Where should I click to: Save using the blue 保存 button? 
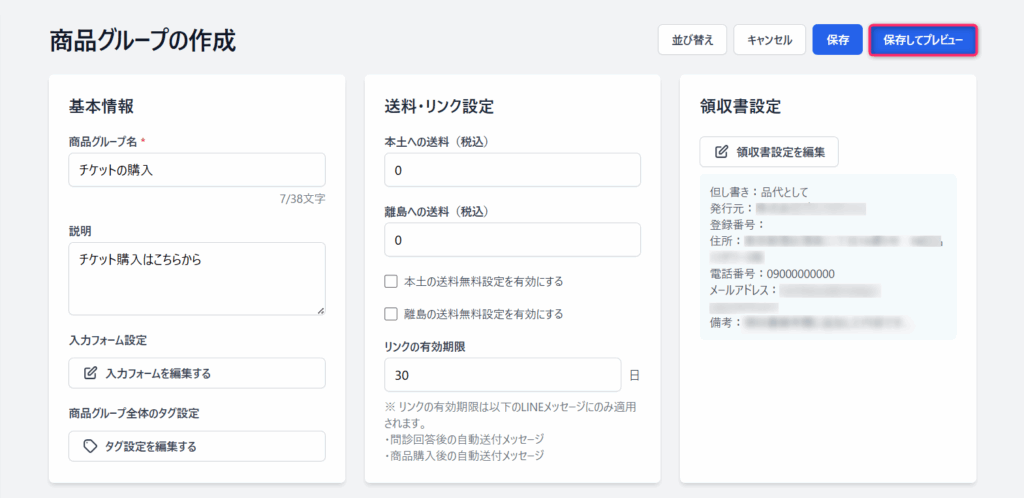click(837, 40)
